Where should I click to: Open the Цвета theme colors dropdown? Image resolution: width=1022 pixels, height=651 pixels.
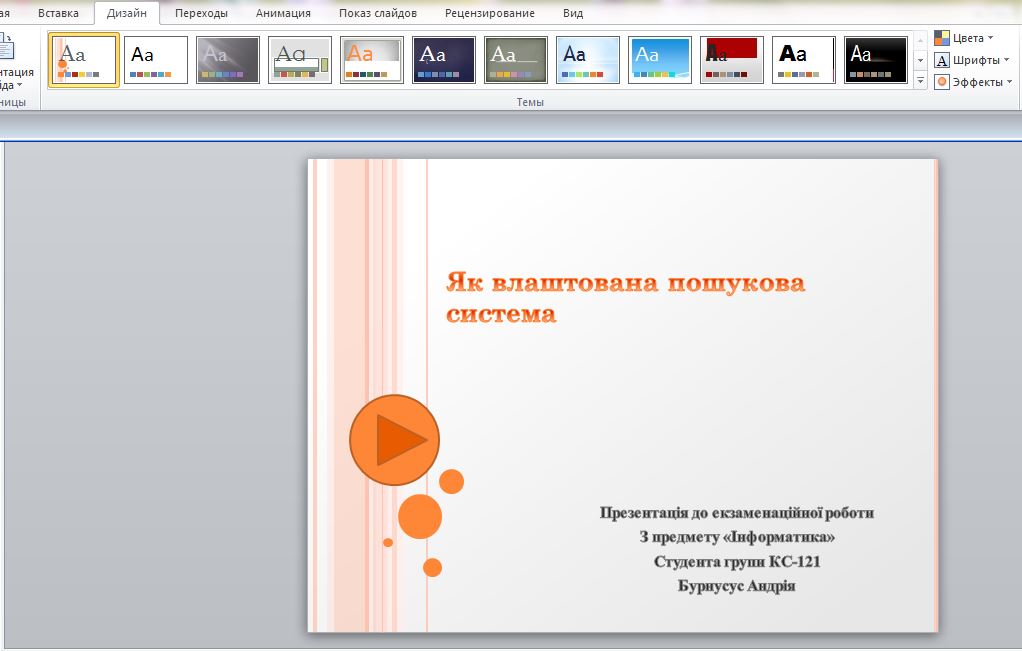pos(964,38)
